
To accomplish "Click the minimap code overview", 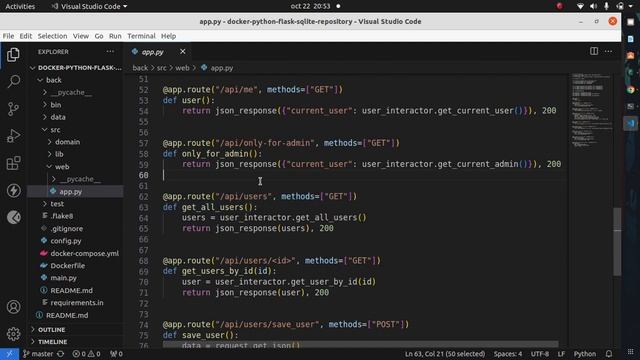I will coord(591,110).
